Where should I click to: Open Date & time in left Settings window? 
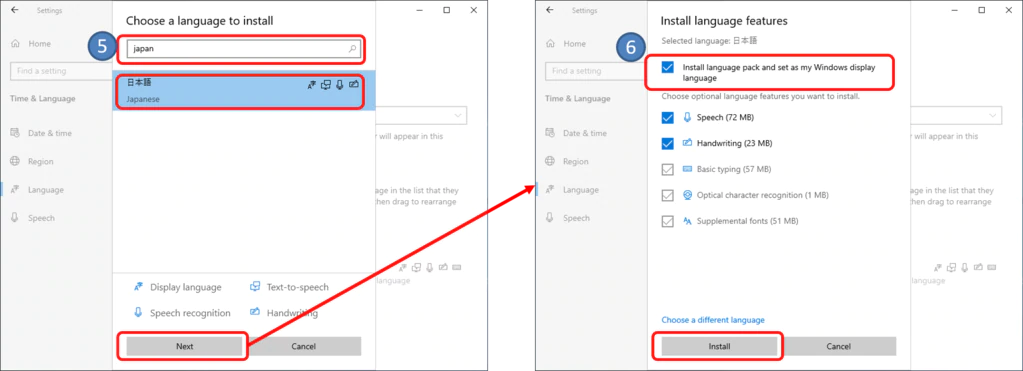point(50,133)
